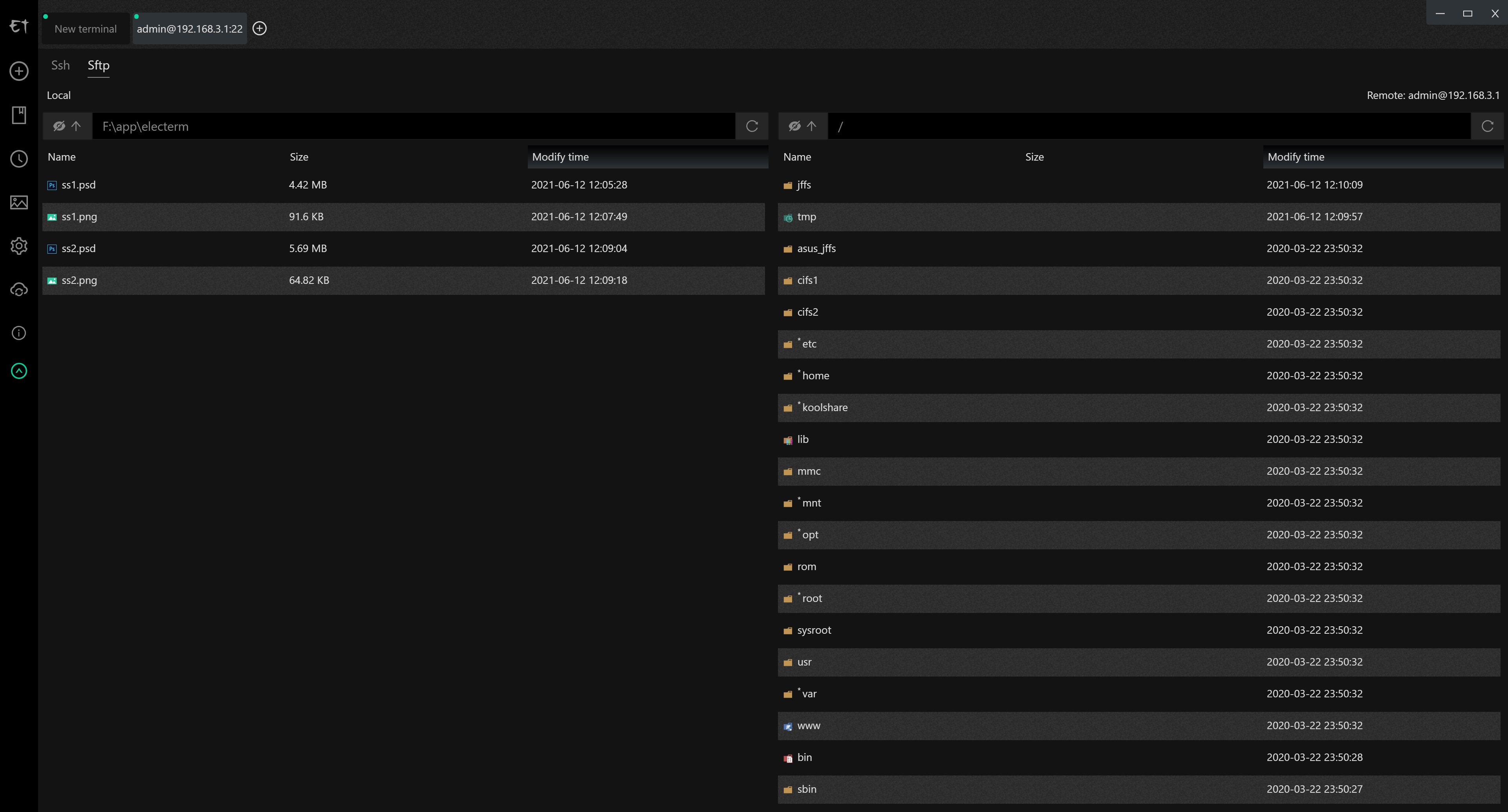The width and height of the screenshot is (1508, 812).
Task: Open terminal themes picture icon in sidebar
Action: pos(19,203)
